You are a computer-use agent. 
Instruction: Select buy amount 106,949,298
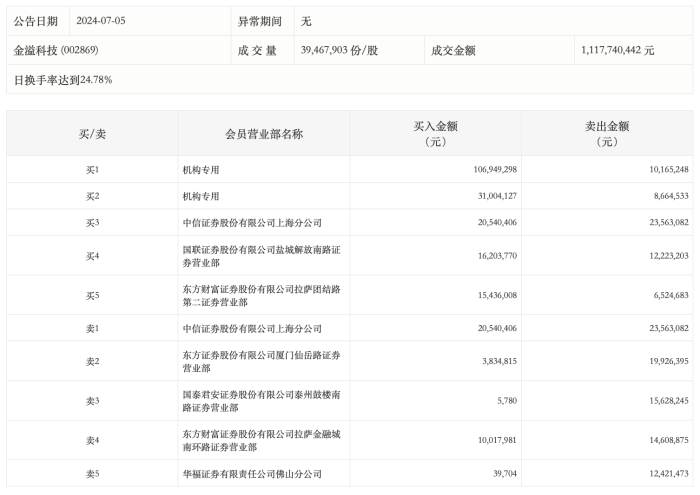(x=495, y=170)
